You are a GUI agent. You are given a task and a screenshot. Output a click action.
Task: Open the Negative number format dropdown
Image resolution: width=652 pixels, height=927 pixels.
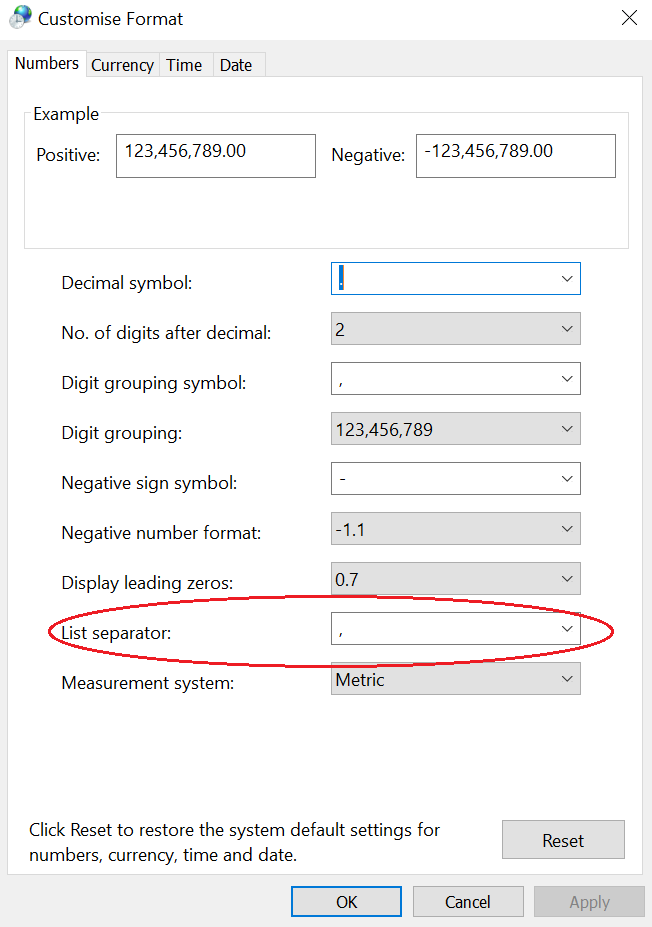tap(456, 529)
